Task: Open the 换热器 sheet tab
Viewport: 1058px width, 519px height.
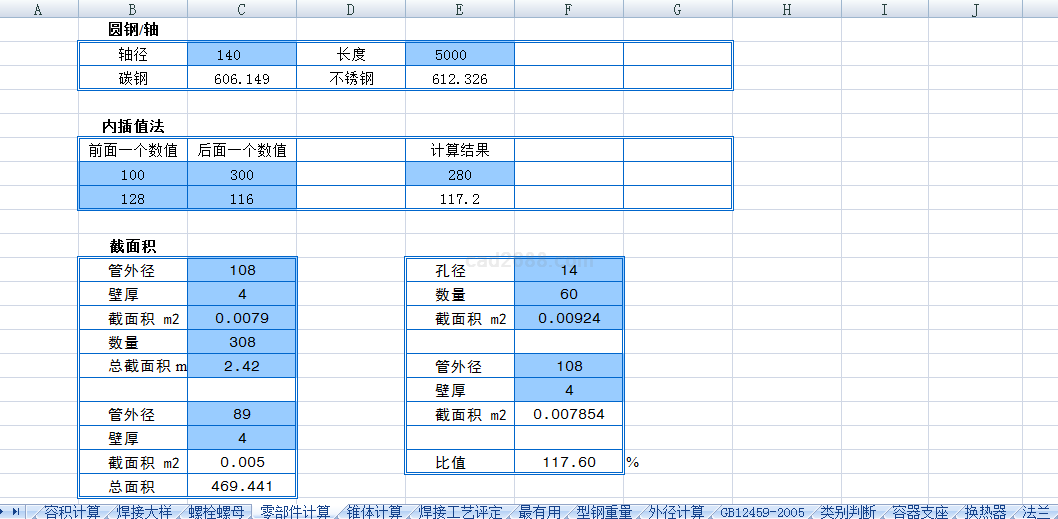Action: [985, 512]
